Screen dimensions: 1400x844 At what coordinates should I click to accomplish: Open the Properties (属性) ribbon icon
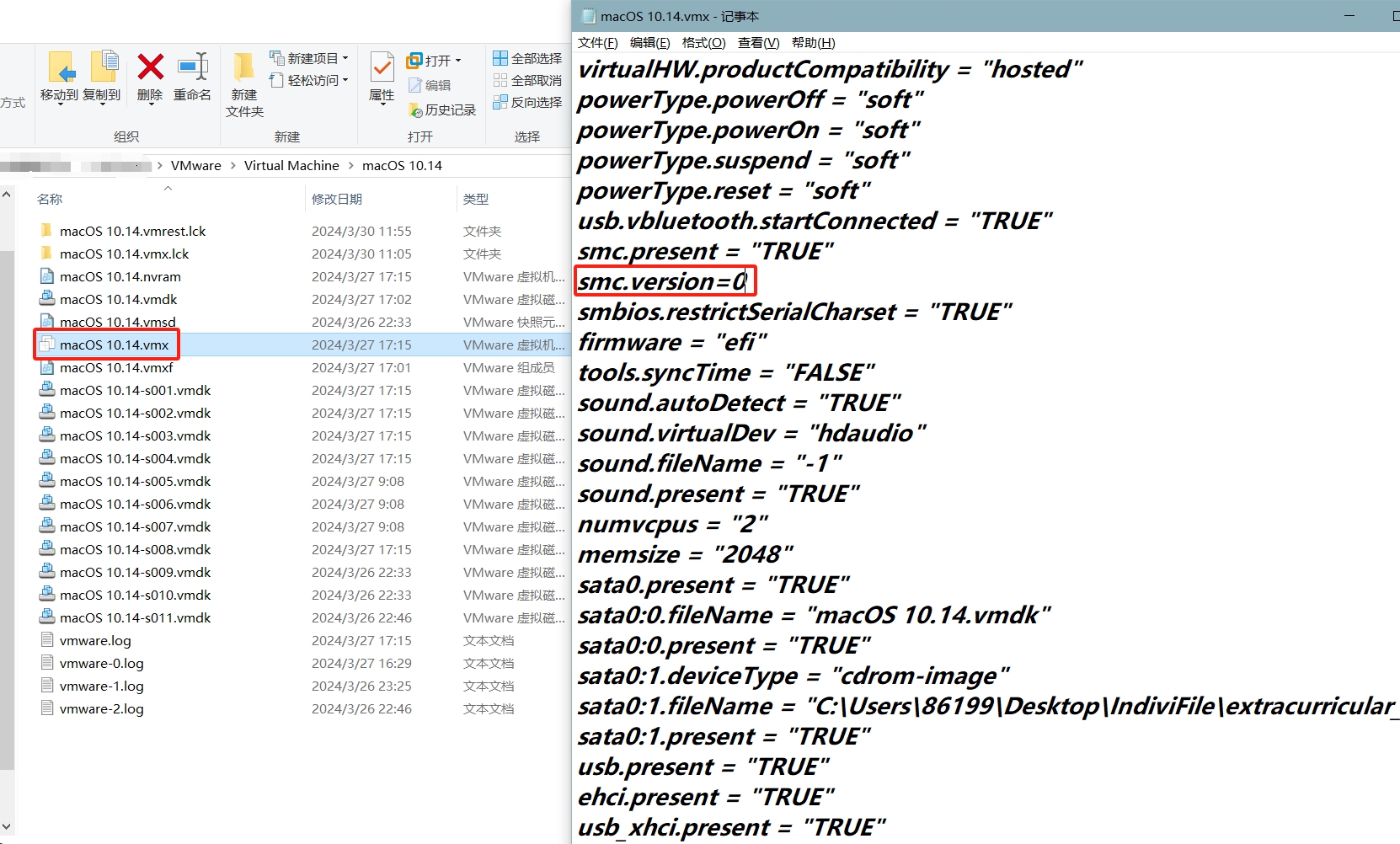382,67
